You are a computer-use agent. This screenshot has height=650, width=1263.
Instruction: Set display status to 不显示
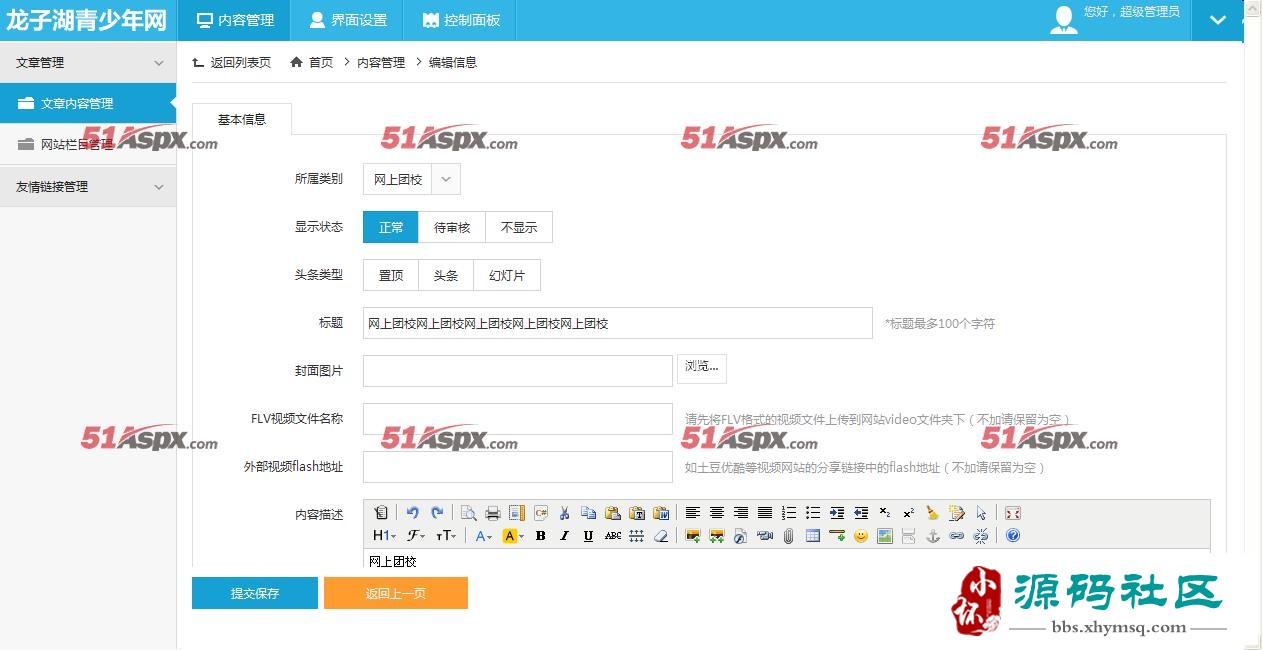click(x=519, y=227)
